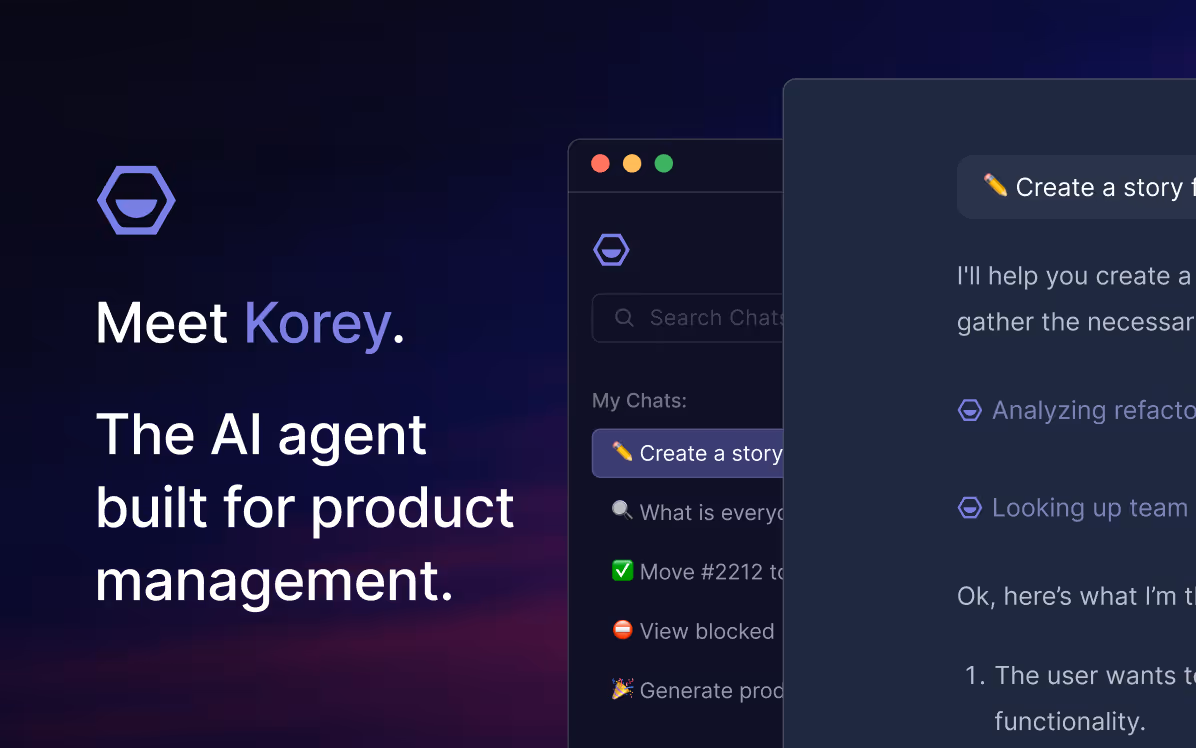The width and height of the screenshot is (1196, 748).
Task: Select the 'Create a story' chat in sidebar
Action: (688, 454)
